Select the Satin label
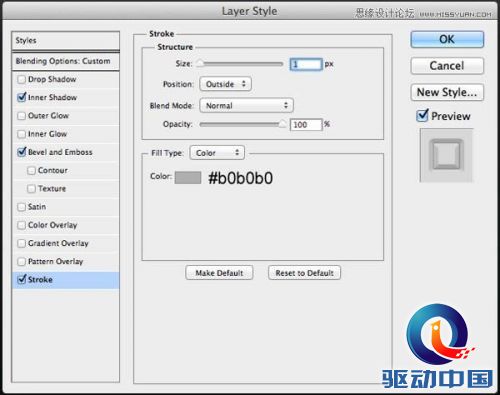 coord(37,207)
